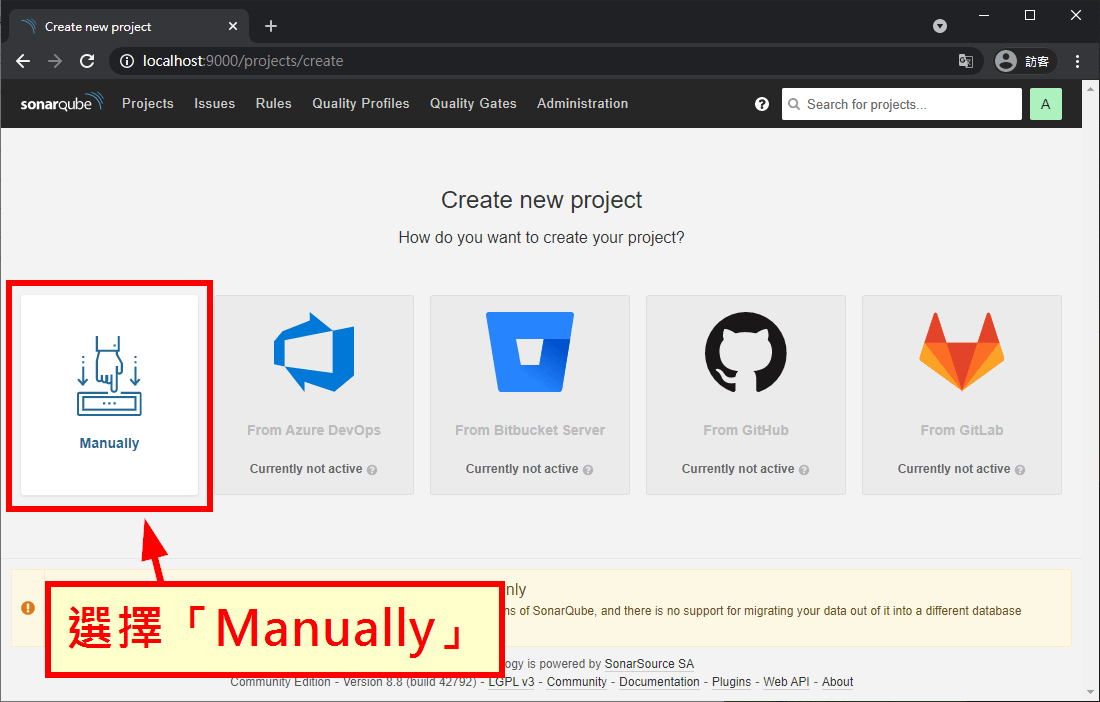The height and width of the screenshot is (702, 1100).
Task: Select the Manually project creation card
Action: pyautogui.click(x=109, y=395)
